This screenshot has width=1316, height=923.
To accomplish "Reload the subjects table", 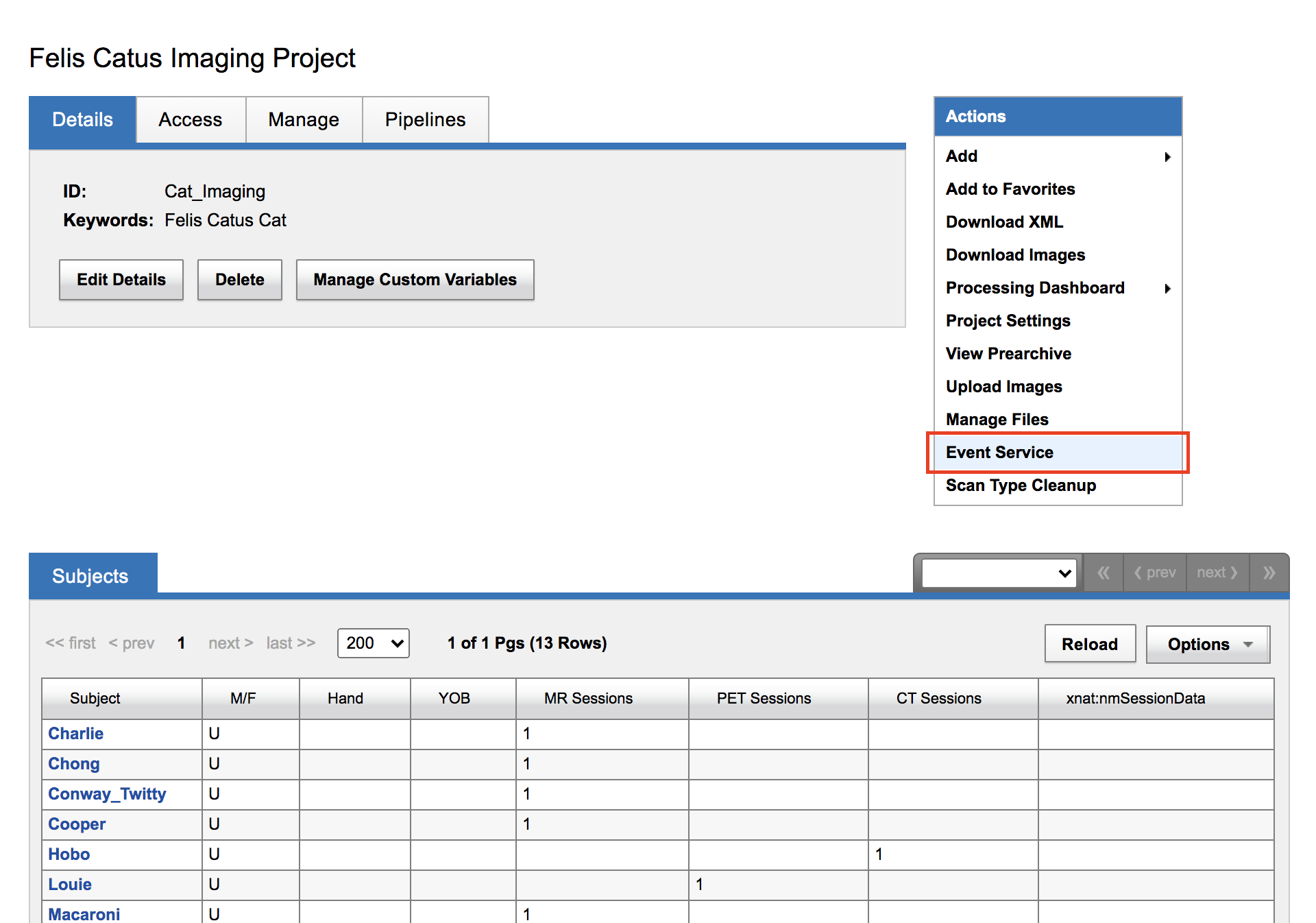I will 1089,645.
